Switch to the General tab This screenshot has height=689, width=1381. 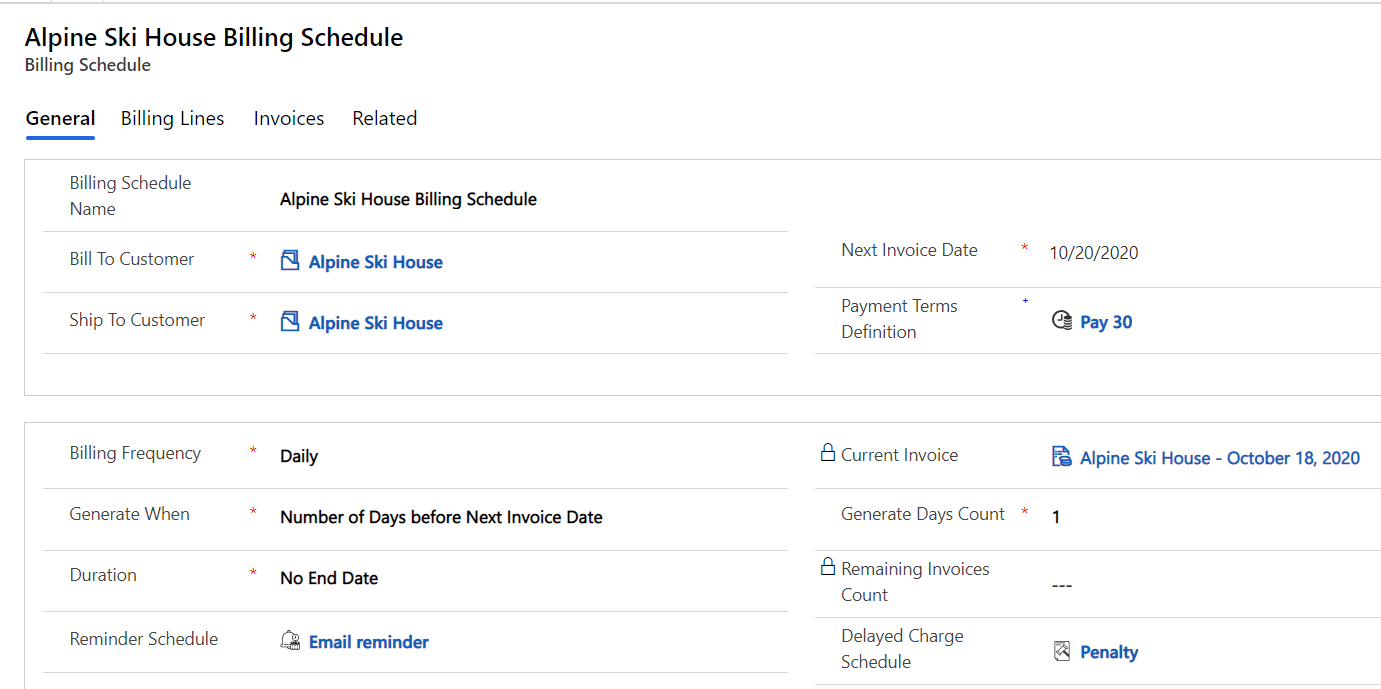click(60, 118)
